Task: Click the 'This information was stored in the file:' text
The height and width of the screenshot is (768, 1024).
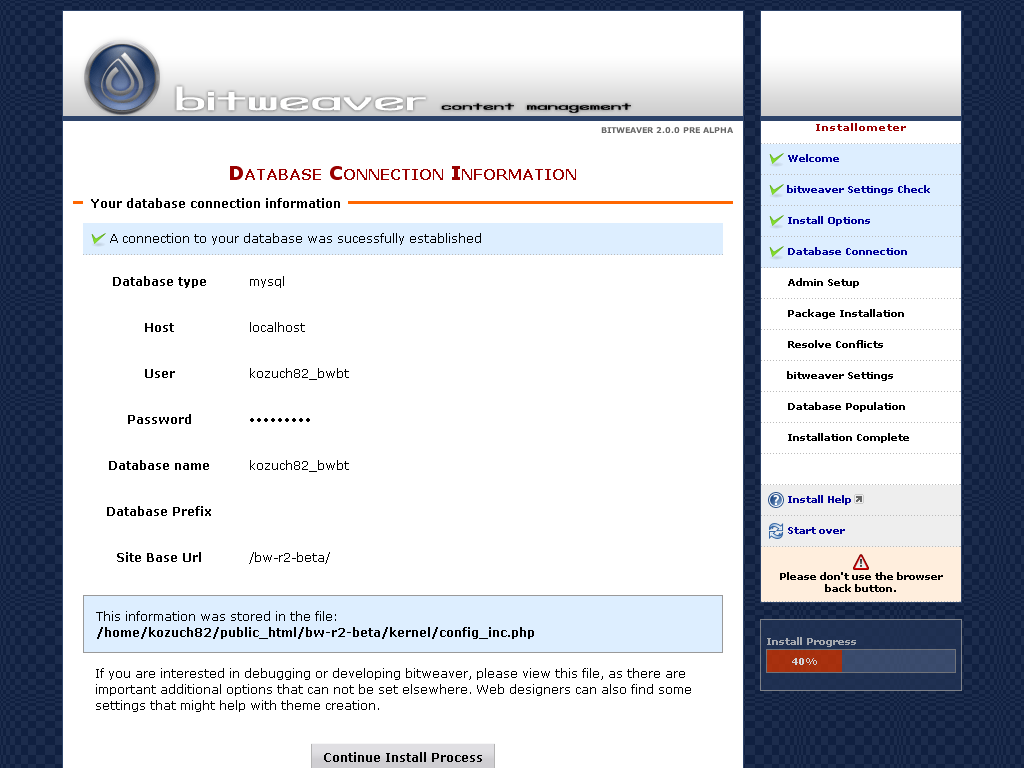Action: coord(216,616)
